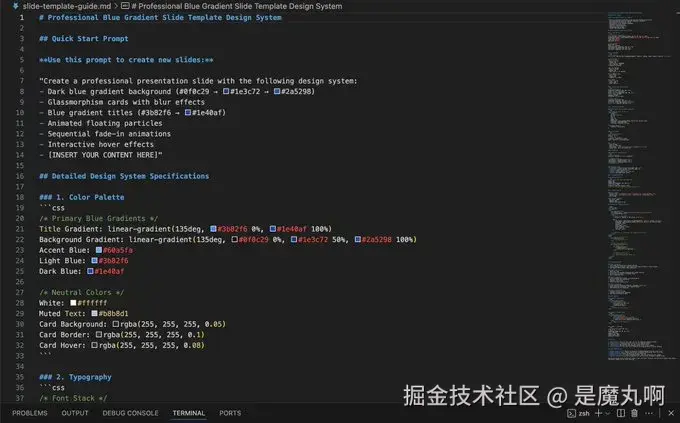This screenshot has height=423, width=680.
Task: Click the heading symbol icon in the breadcrumb
Action: coord(125,6)
